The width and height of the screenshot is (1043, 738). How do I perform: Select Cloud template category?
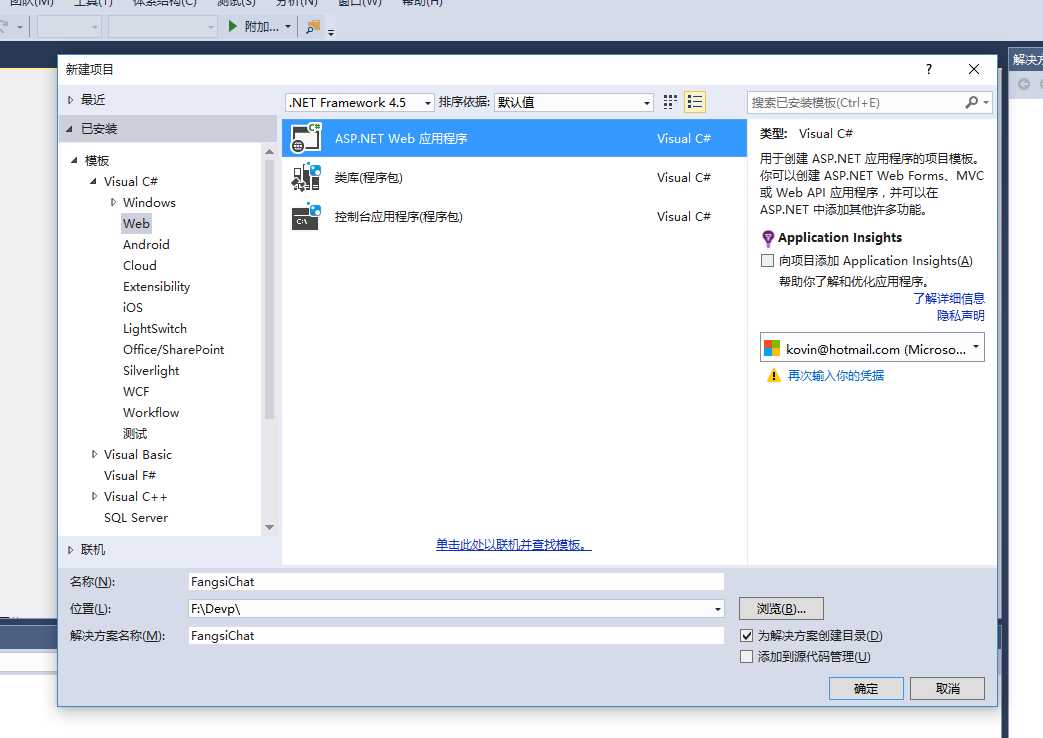coord(140,266)
